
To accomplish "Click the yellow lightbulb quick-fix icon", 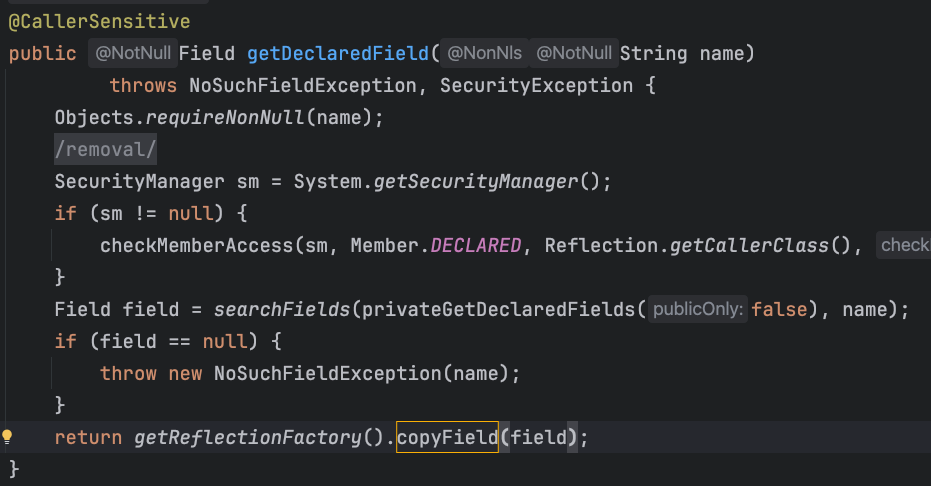I will pos(7,437).
